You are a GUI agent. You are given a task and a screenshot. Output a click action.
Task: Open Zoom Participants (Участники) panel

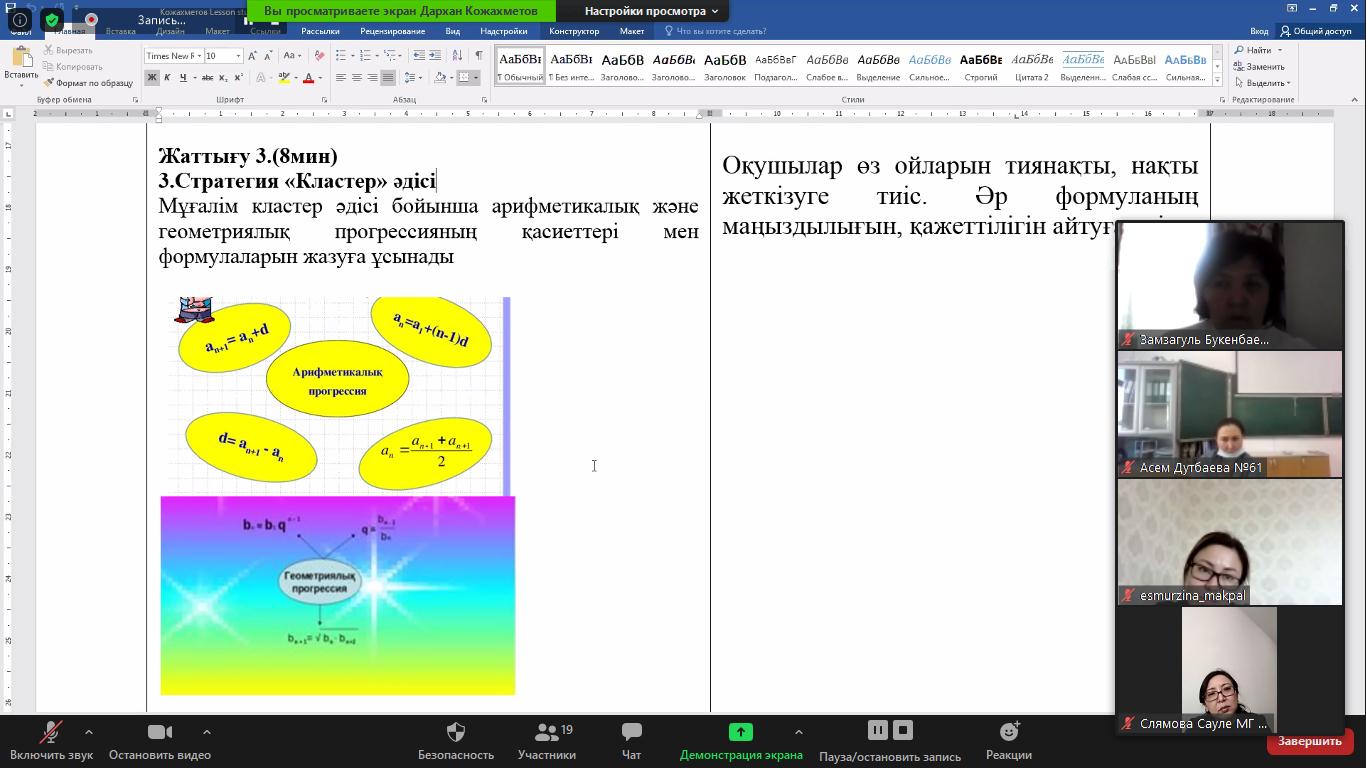pos(547,741)
